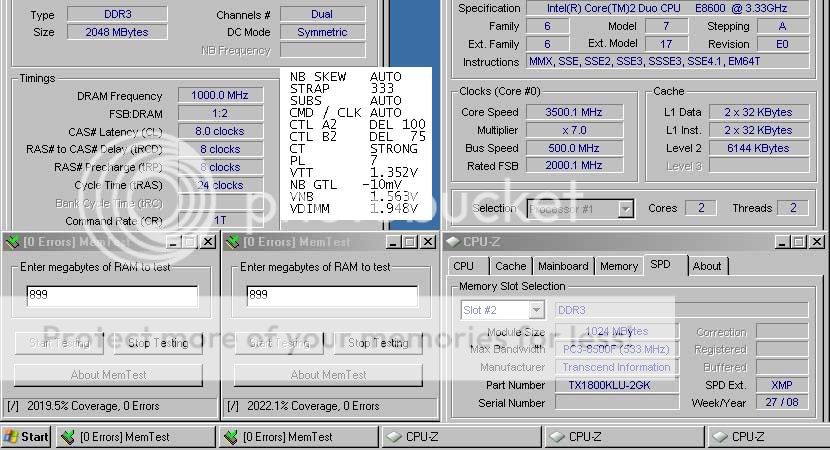The image size is (830, 450).
Task: Switch to the Mainboard tab
Action: pos(563,266)
